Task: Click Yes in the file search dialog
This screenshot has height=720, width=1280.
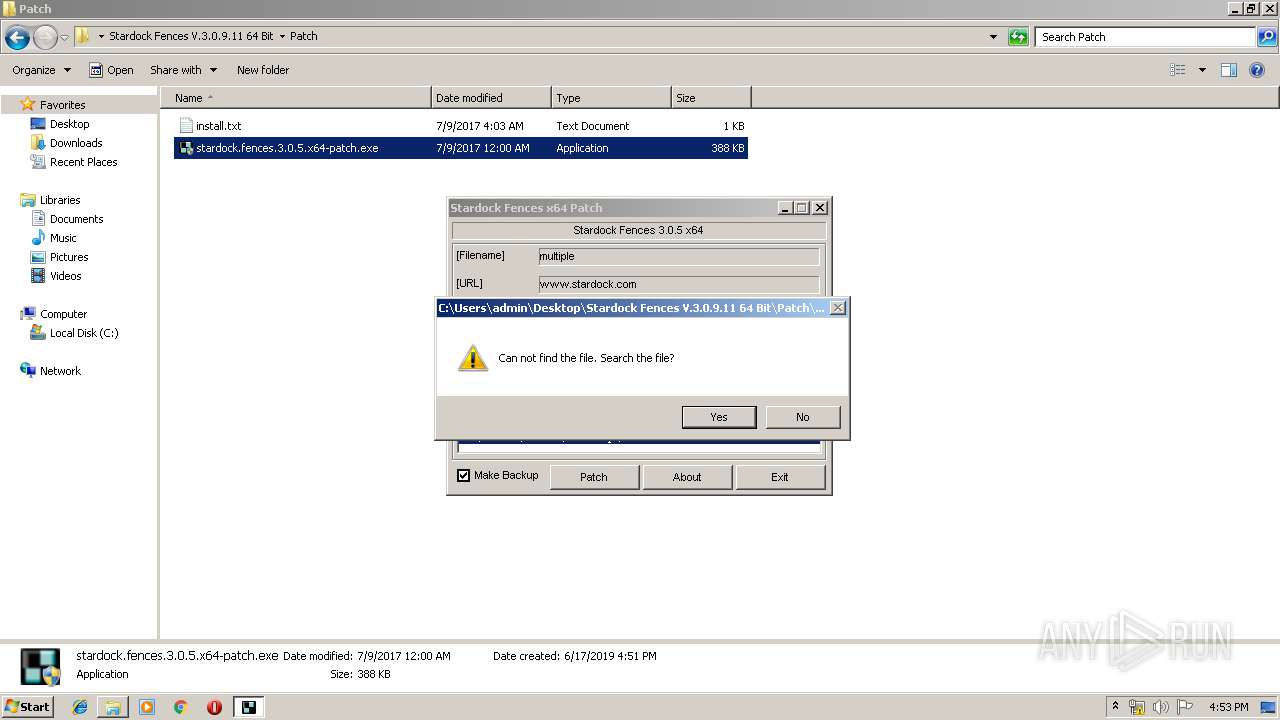Action: 718,417
